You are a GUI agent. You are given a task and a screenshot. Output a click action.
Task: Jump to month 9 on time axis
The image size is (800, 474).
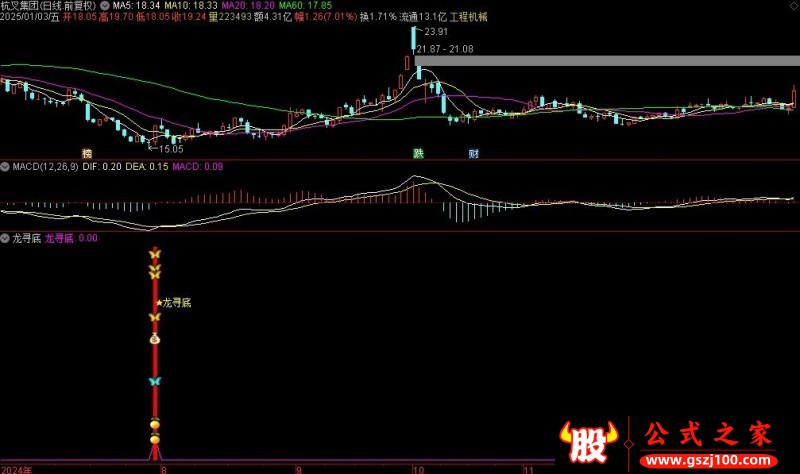coord(299,470)
